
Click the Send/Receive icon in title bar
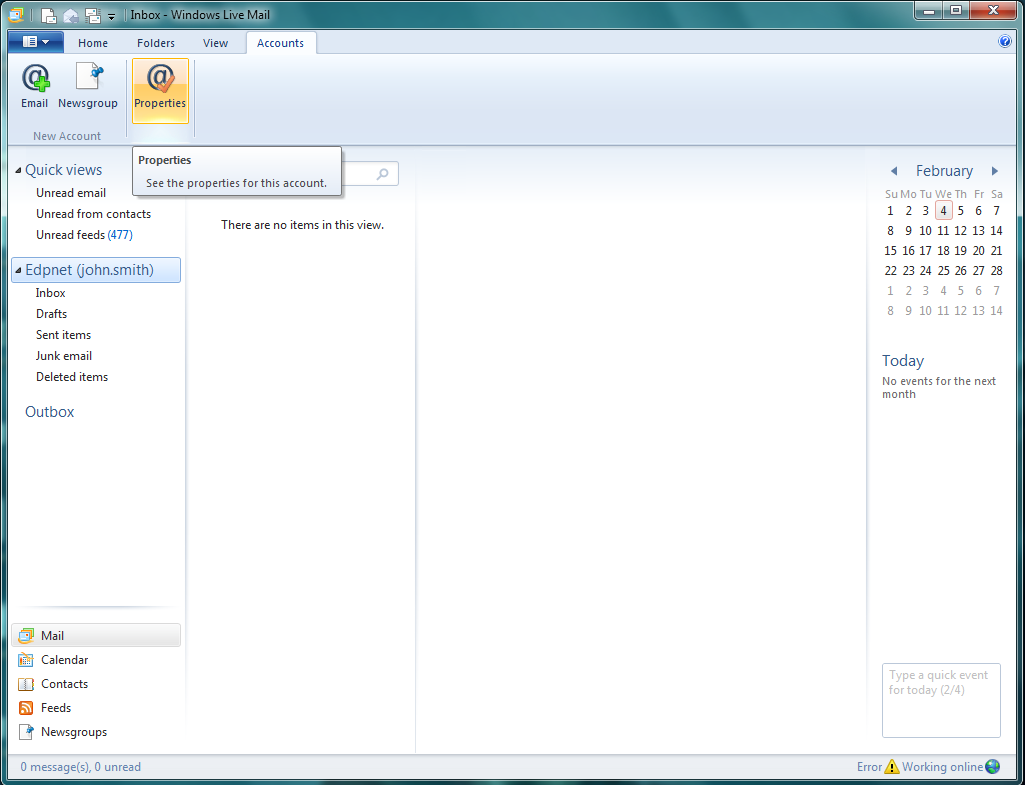[93, 15]
